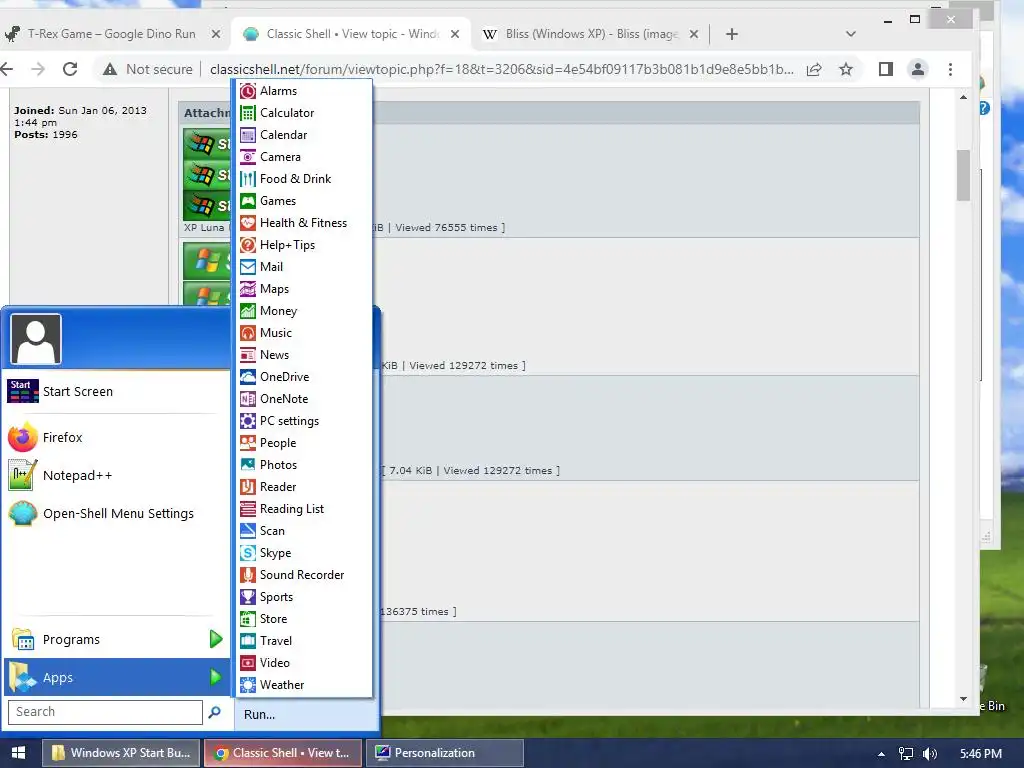Launch the News app icon
This screenshot has width=1024, height=768.
pyautogui.click(x=248, y=355)
